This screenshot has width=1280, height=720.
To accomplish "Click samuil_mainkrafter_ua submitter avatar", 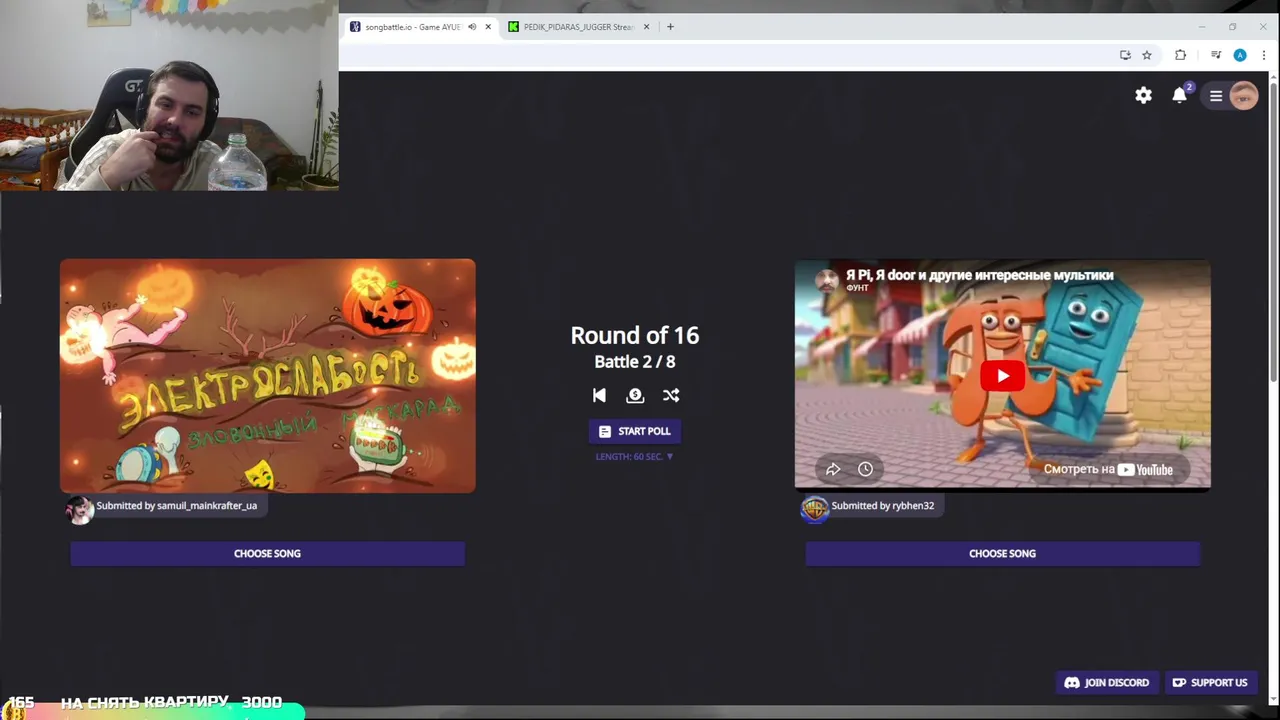I will click(79, 509).
